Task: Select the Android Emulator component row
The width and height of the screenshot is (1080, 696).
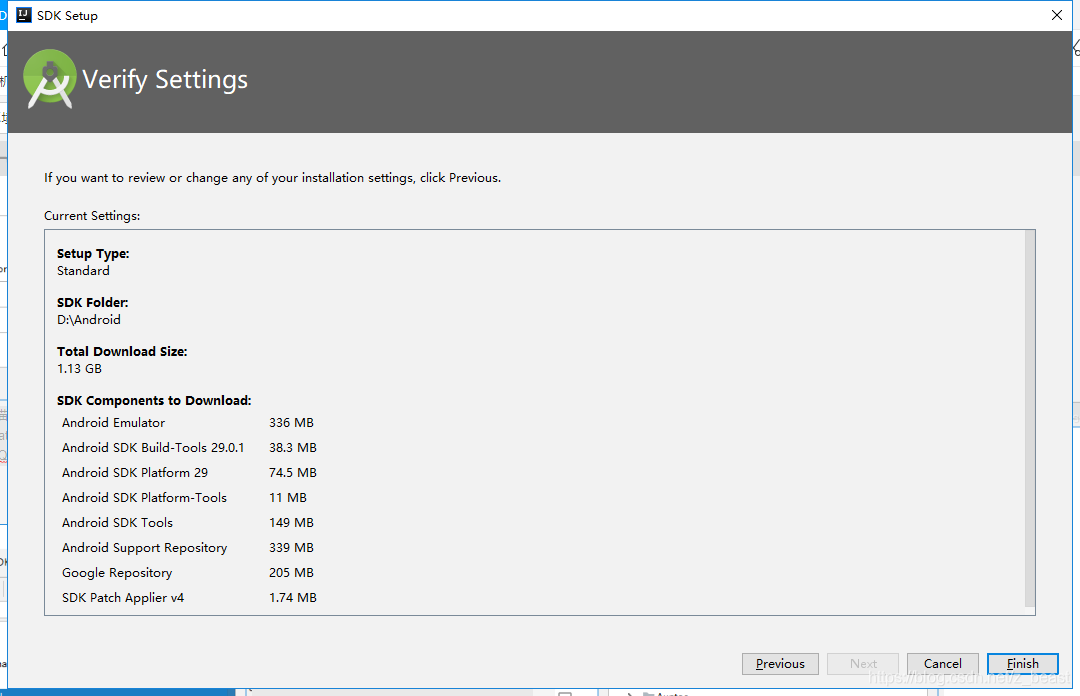Action: tap(189, 422)
